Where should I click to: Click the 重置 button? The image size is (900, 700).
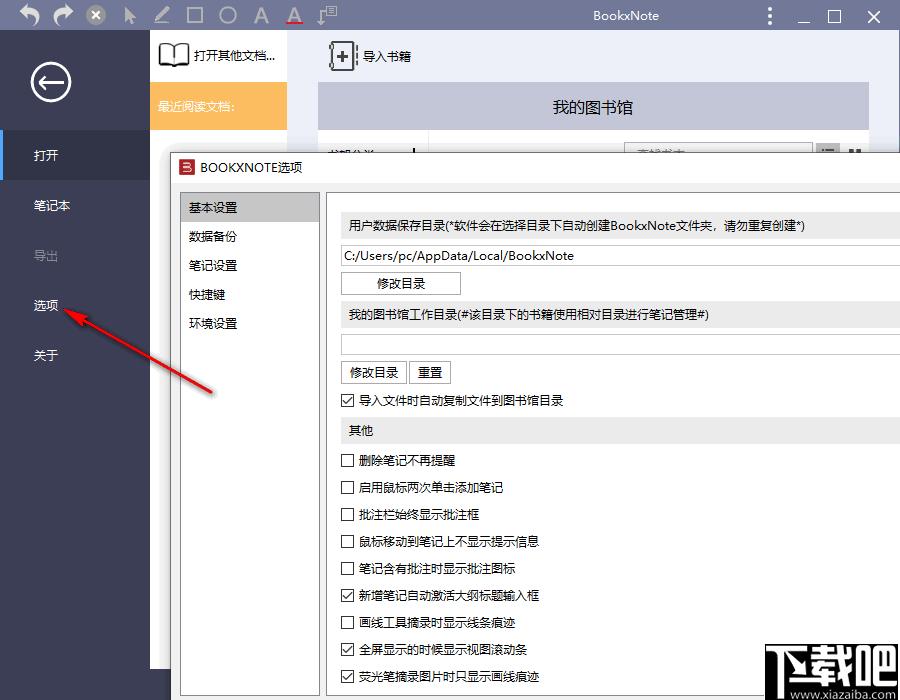click(x=430, y=372)
